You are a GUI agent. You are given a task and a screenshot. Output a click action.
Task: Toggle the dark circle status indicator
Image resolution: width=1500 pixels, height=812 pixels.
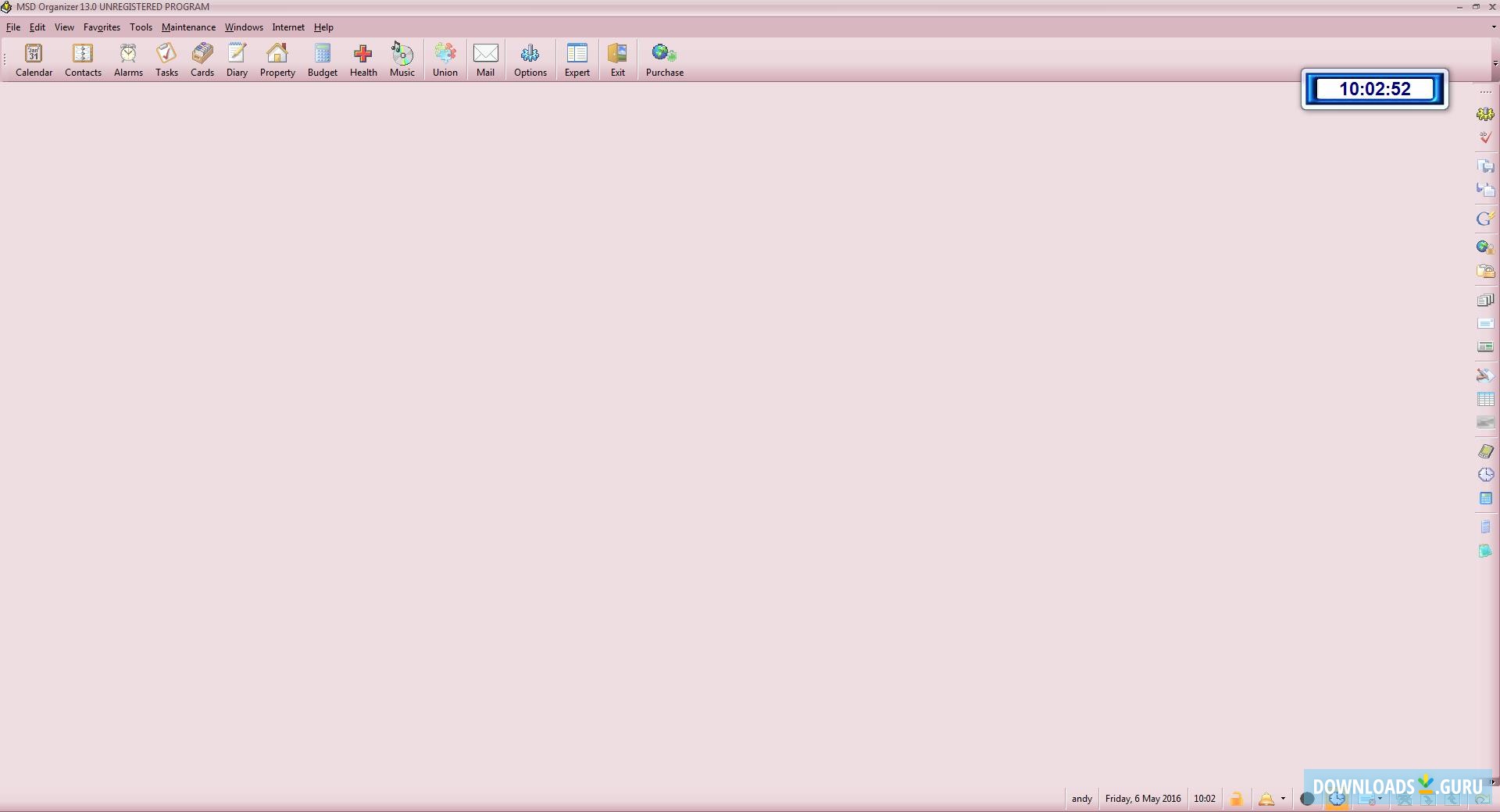pyautogui.click(x=1306, y=799)
